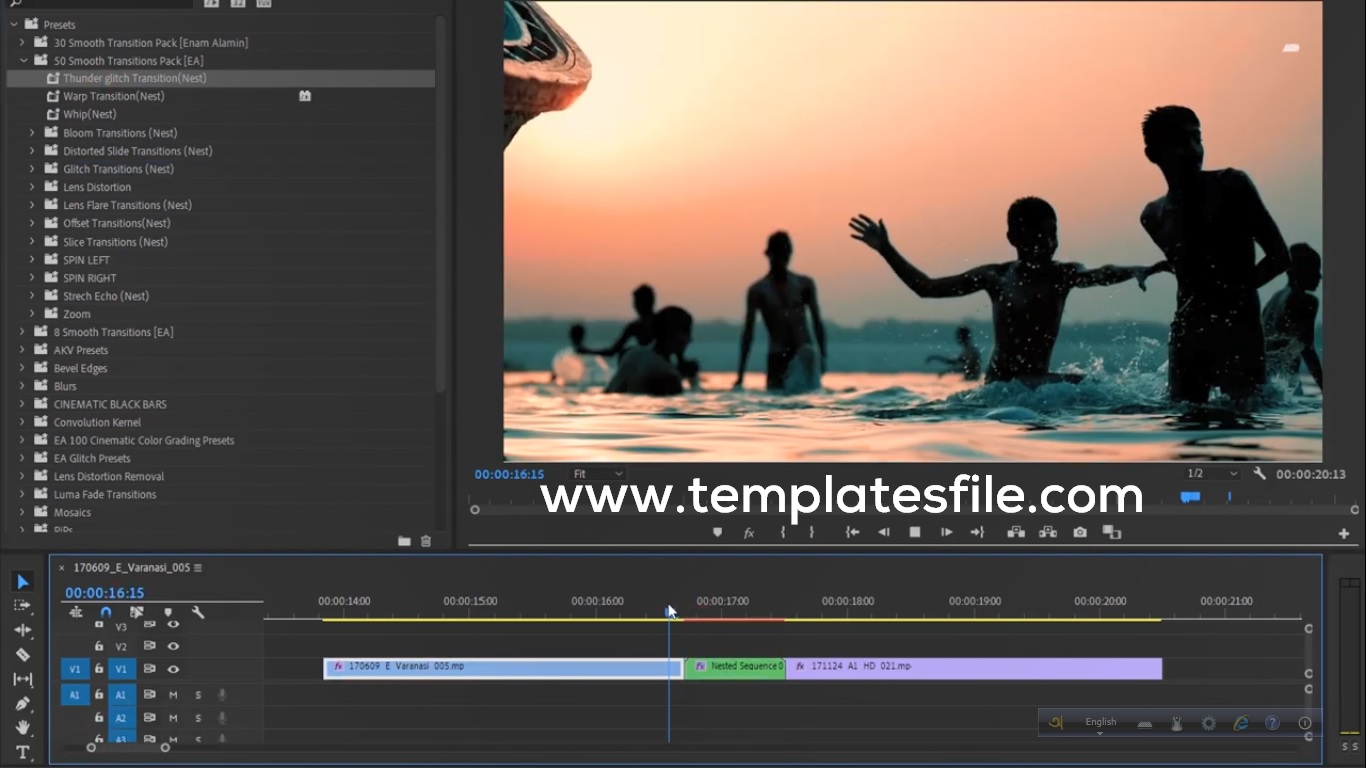Select the Nested Sequence clip on timeline
This screenshot has height=768, width=1366.
(x=735, y=668)
